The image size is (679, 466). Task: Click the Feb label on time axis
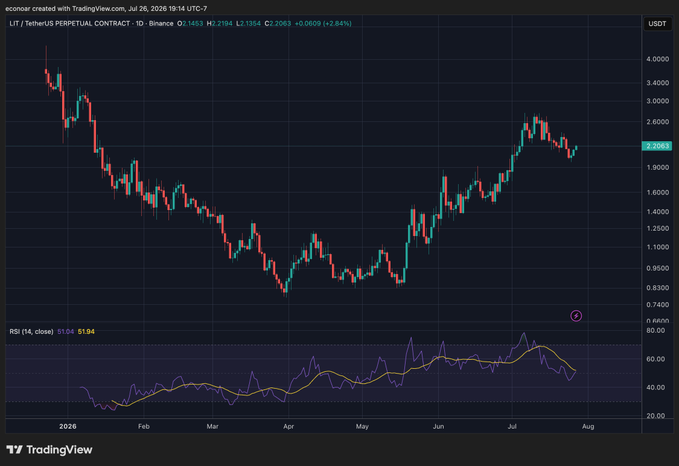pos(144,427)
